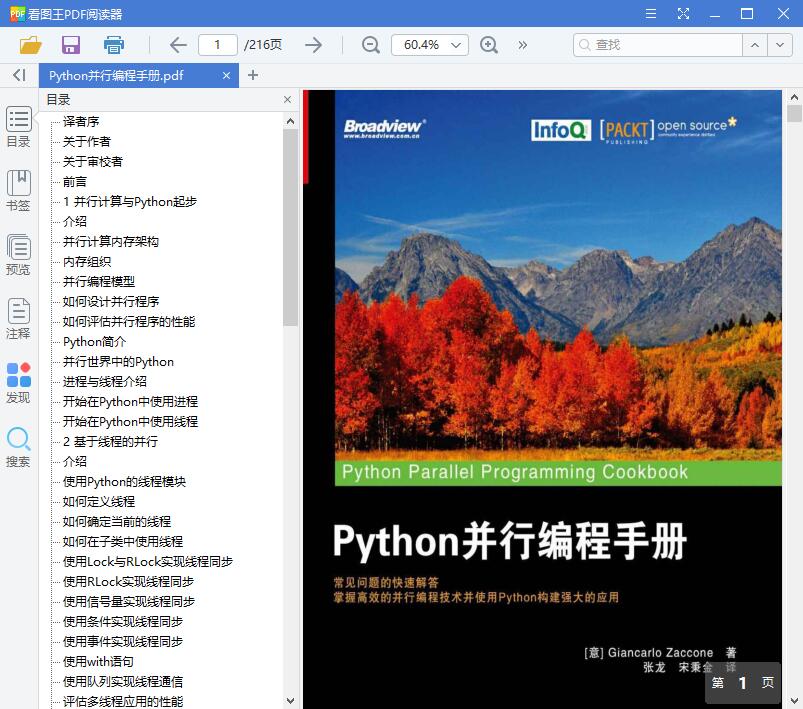Toggle full screen mode from the title bar
The image size is (803, 709).
(684, 13)
